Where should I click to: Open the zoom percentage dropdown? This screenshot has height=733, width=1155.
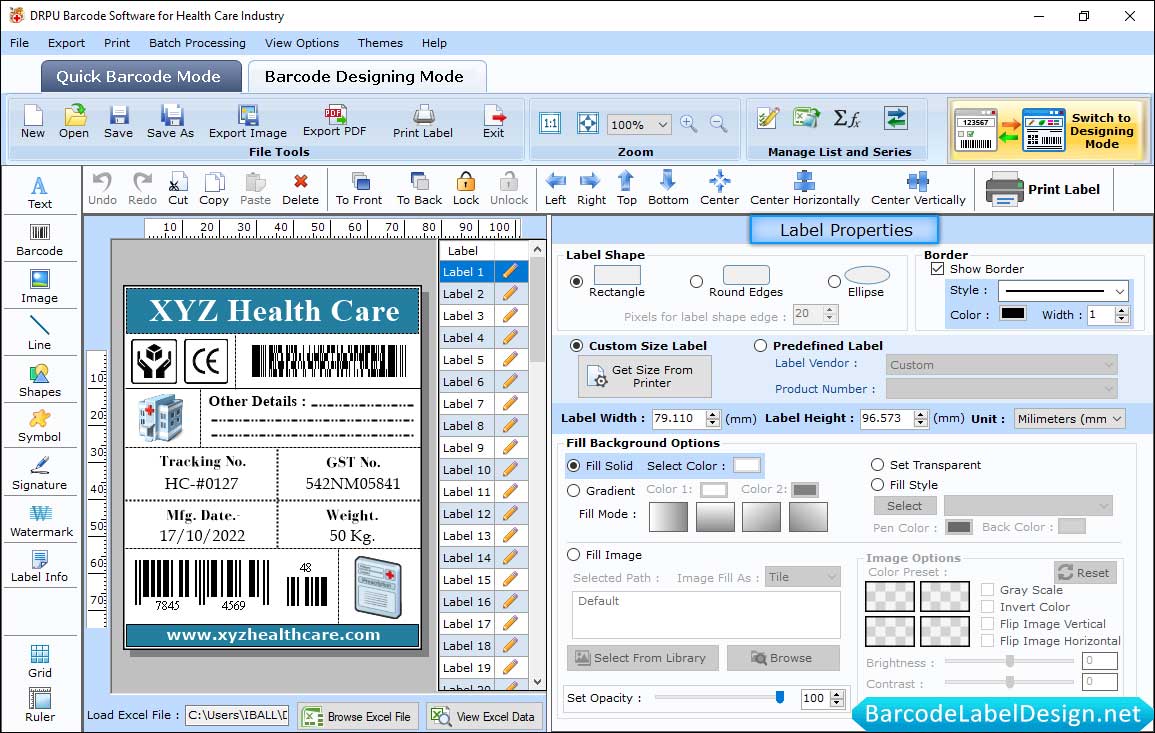point(662,124)
